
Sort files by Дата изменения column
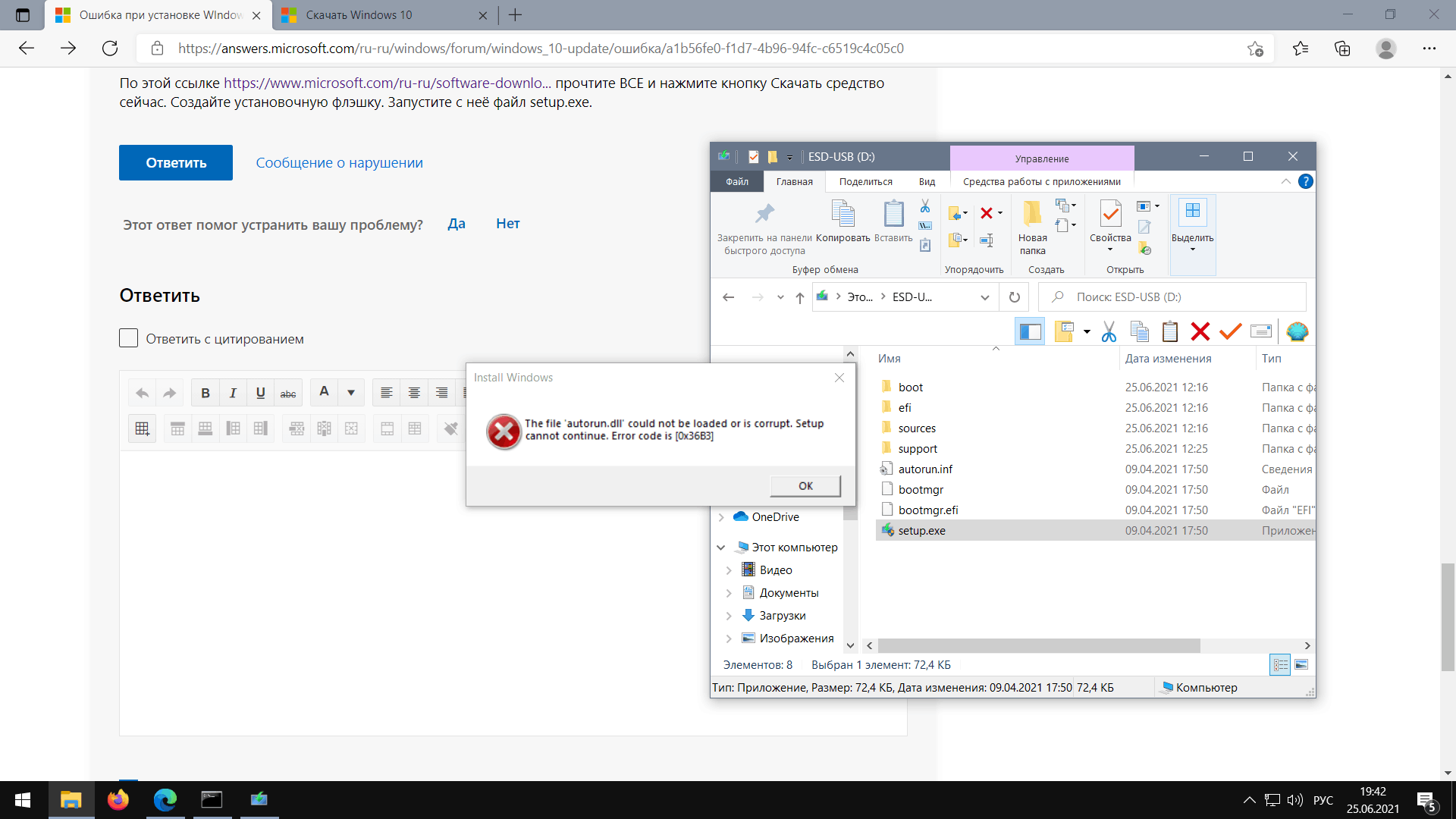tap(1168, 359)
